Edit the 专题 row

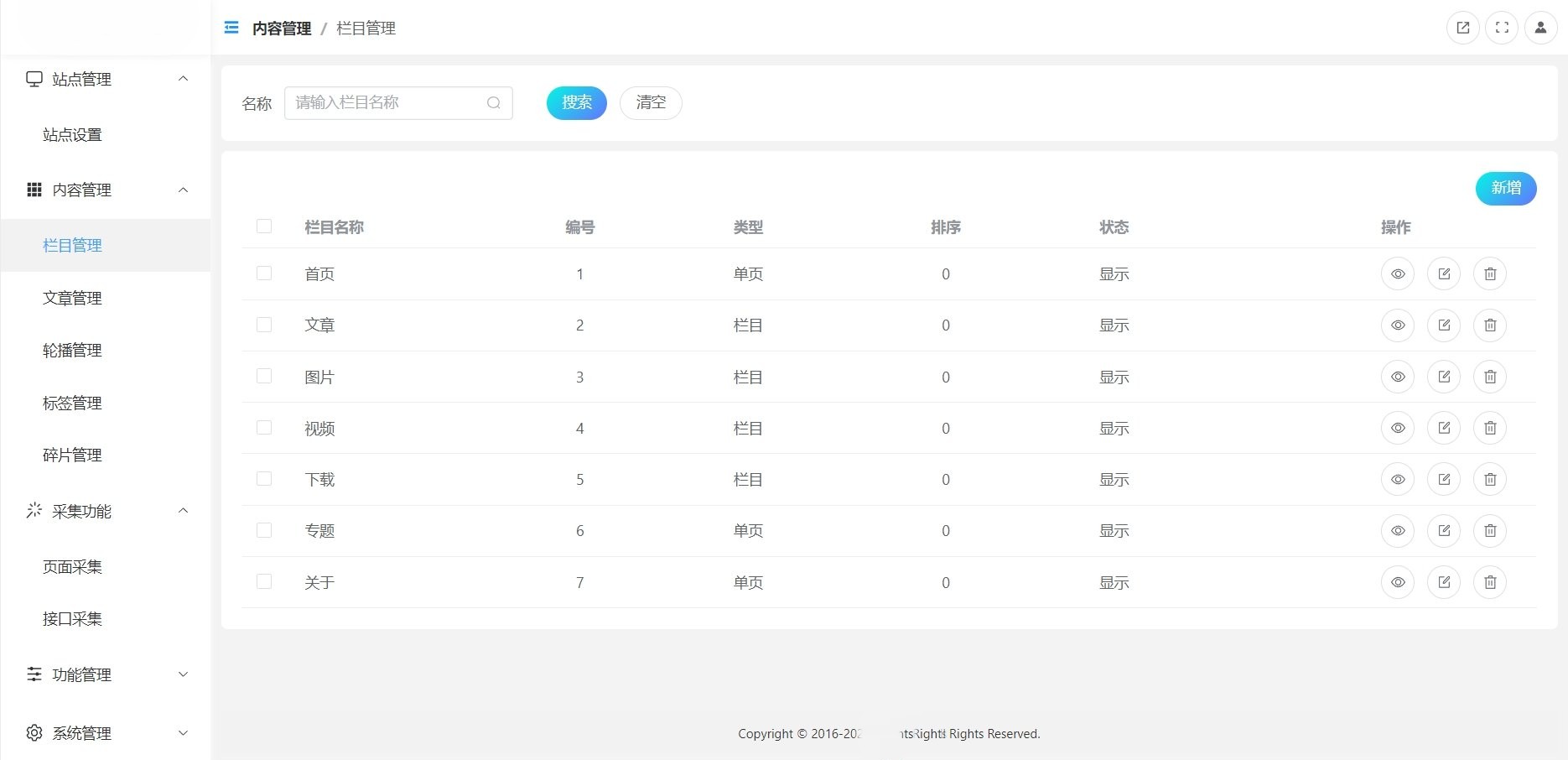pyautogui.click(x=1444, y=530)
